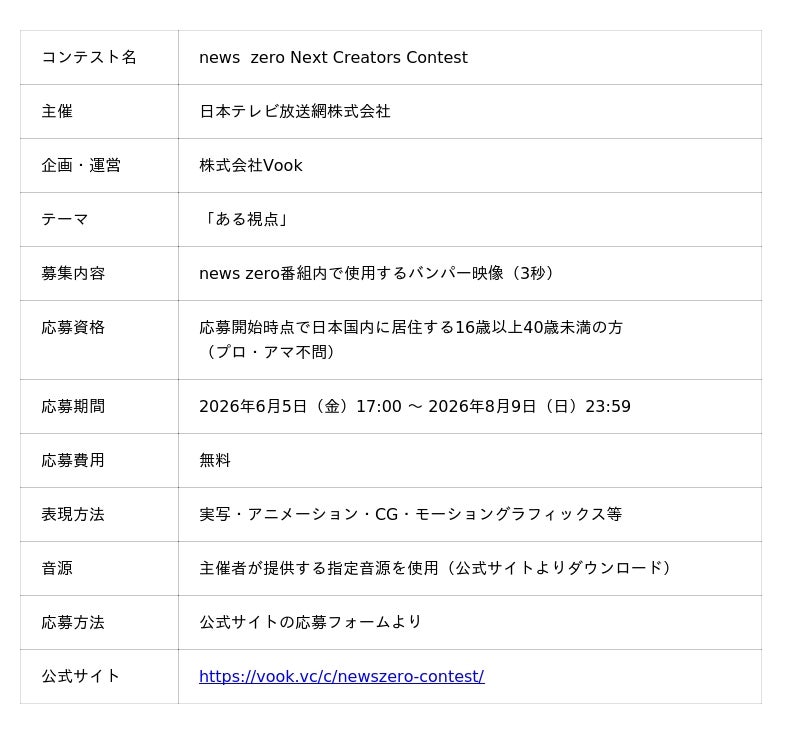Open the vook.vc newszero-contest link
Viewport: 800px width, 734px height.
click(341, 676)
